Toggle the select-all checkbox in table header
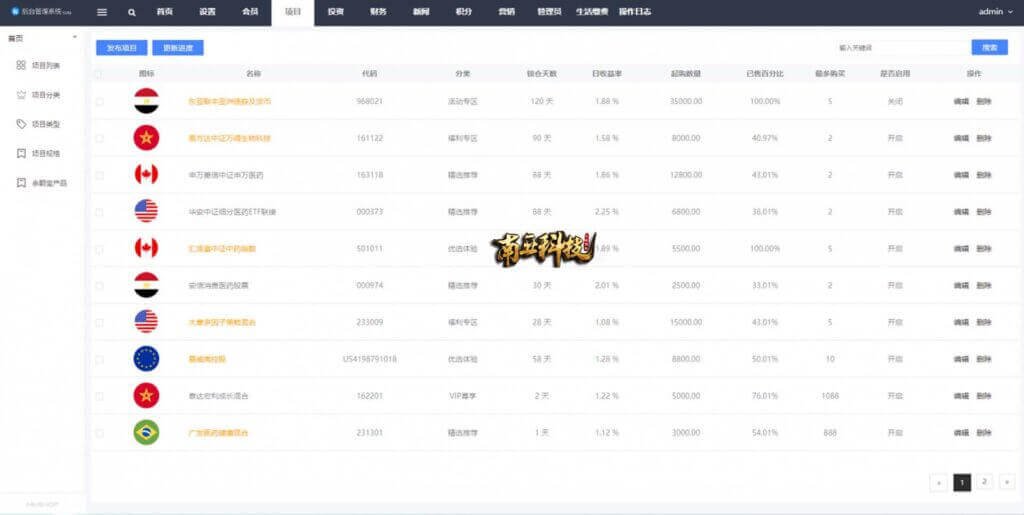 (98, 74)
